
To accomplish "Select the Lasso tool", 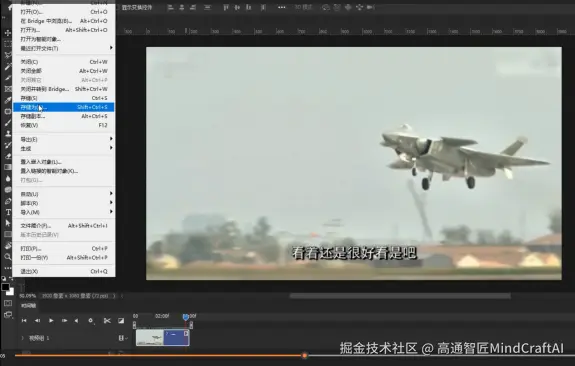I will (7, 55).
